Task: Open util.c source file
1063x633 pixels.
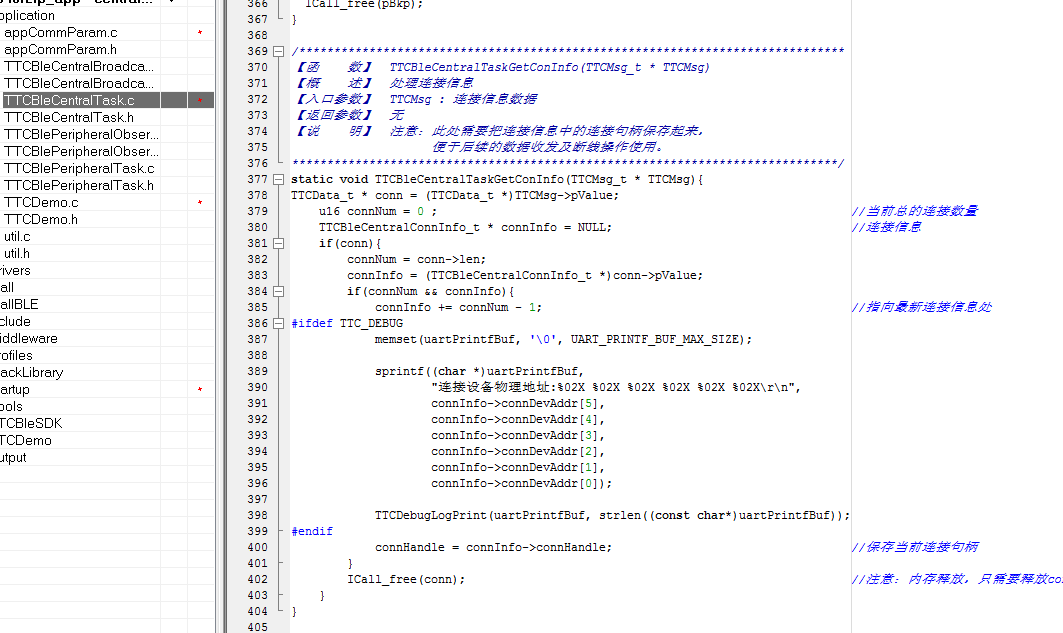Action: click(17, 237)
